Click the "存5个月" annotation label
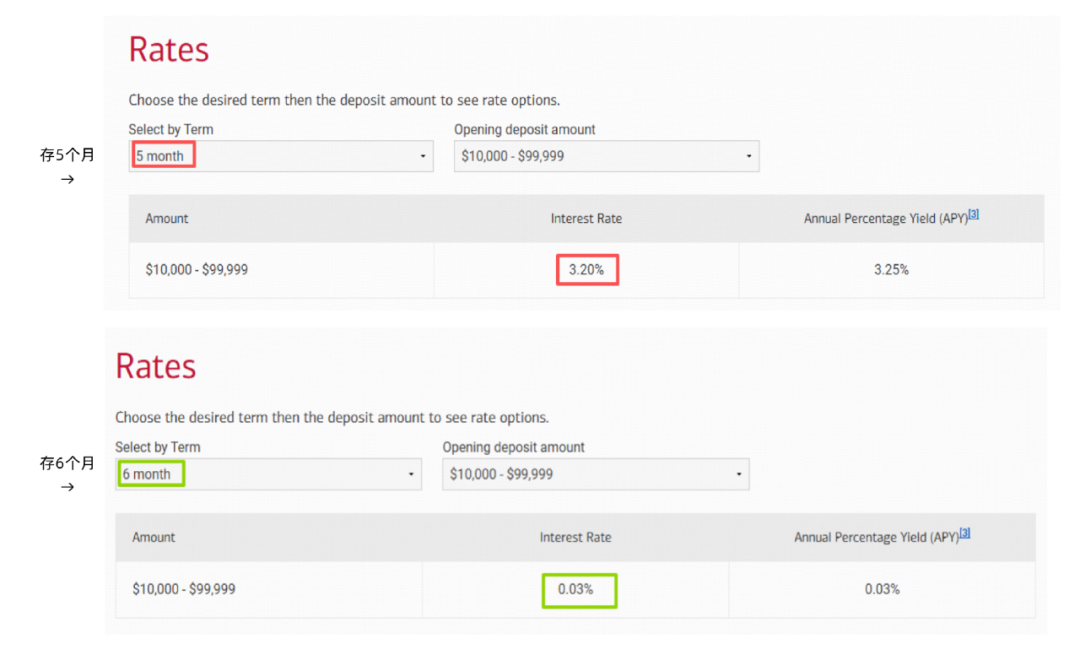Image resolution: width=1080 pixels, height=655 pixels. 67,155
